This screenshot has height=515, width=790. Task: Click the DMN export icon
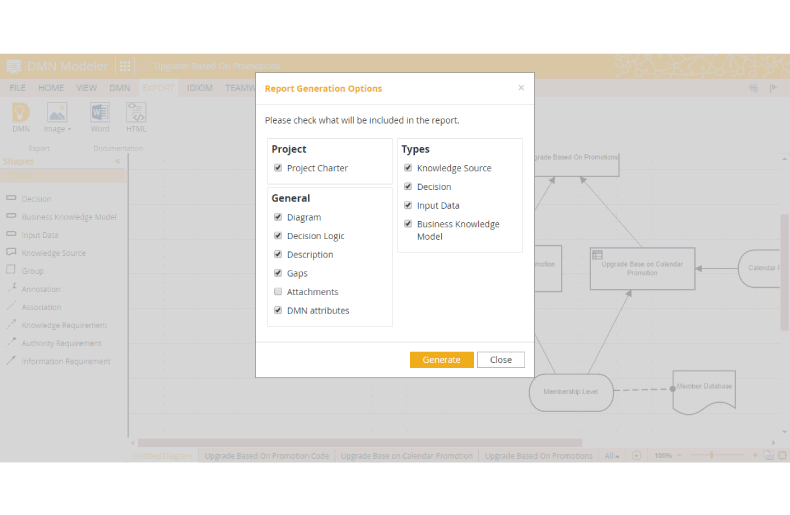pos(20,113)
